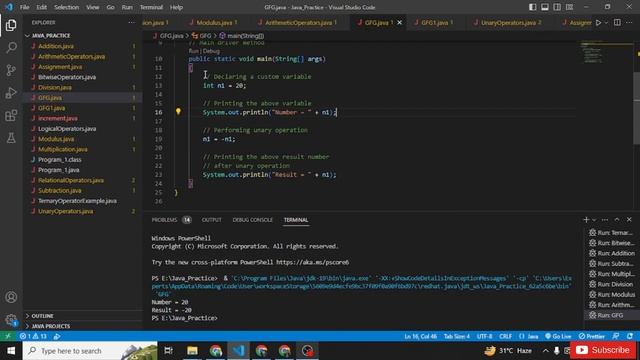This screenshot has height=360, width=640.
Task: Open editor More Actions ellipsis
Action: pos(629,23)
